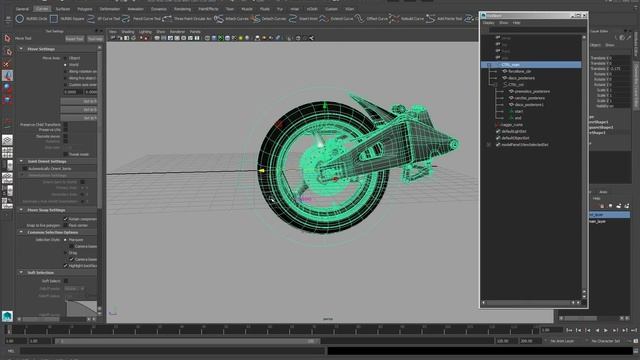
Task: Open the Lighting viewport menu
Action: [x=145, y=31]
